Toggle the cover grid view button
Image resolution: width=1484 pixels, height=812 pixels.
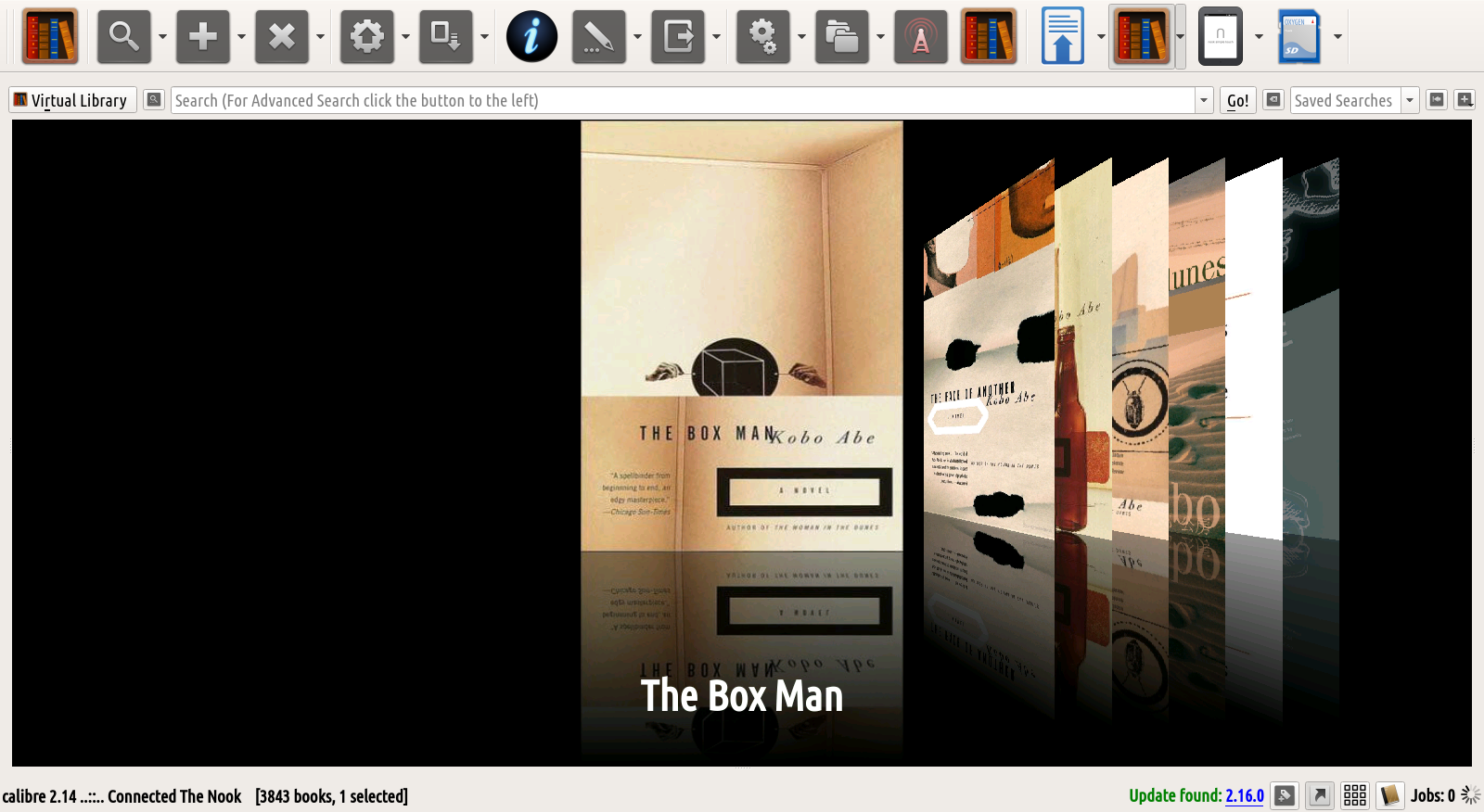(1355, 795)
